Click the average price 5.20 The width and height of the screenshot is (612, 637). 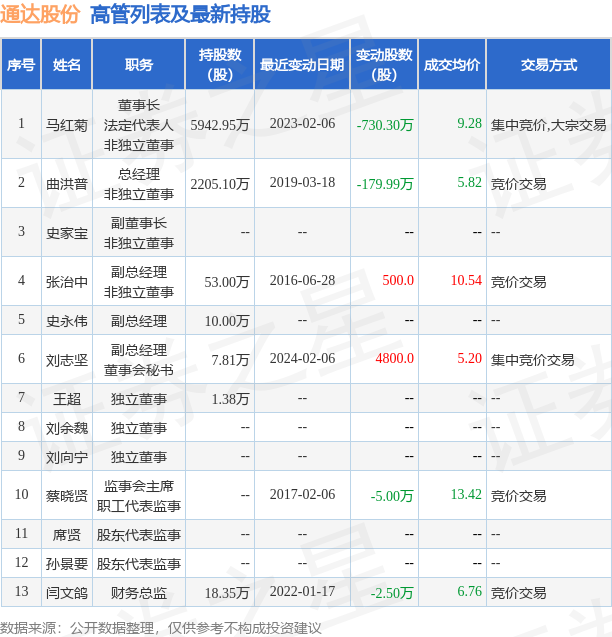point(469,358)
